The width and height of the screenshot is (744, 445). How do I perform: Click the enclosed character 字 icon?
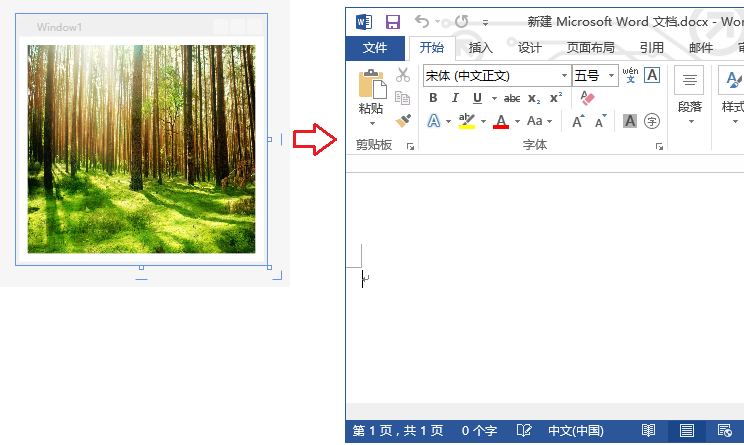(x=652, y=121)
